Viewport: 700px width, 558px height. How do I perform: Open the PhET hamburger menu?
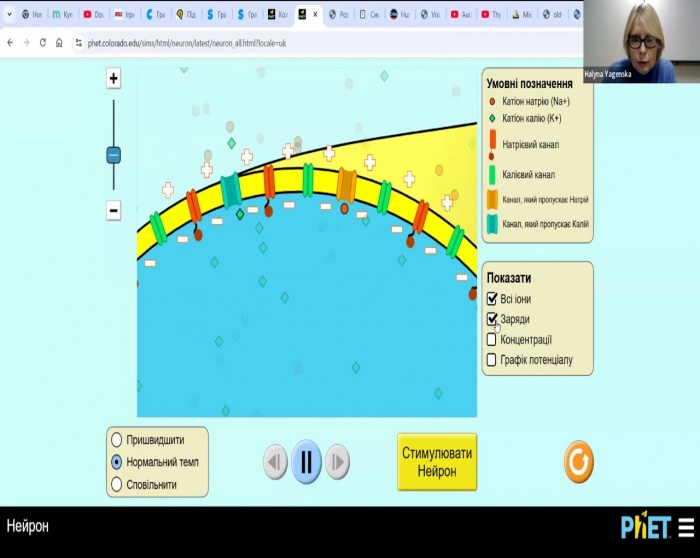pyautogui.click(x=687, y=526)
